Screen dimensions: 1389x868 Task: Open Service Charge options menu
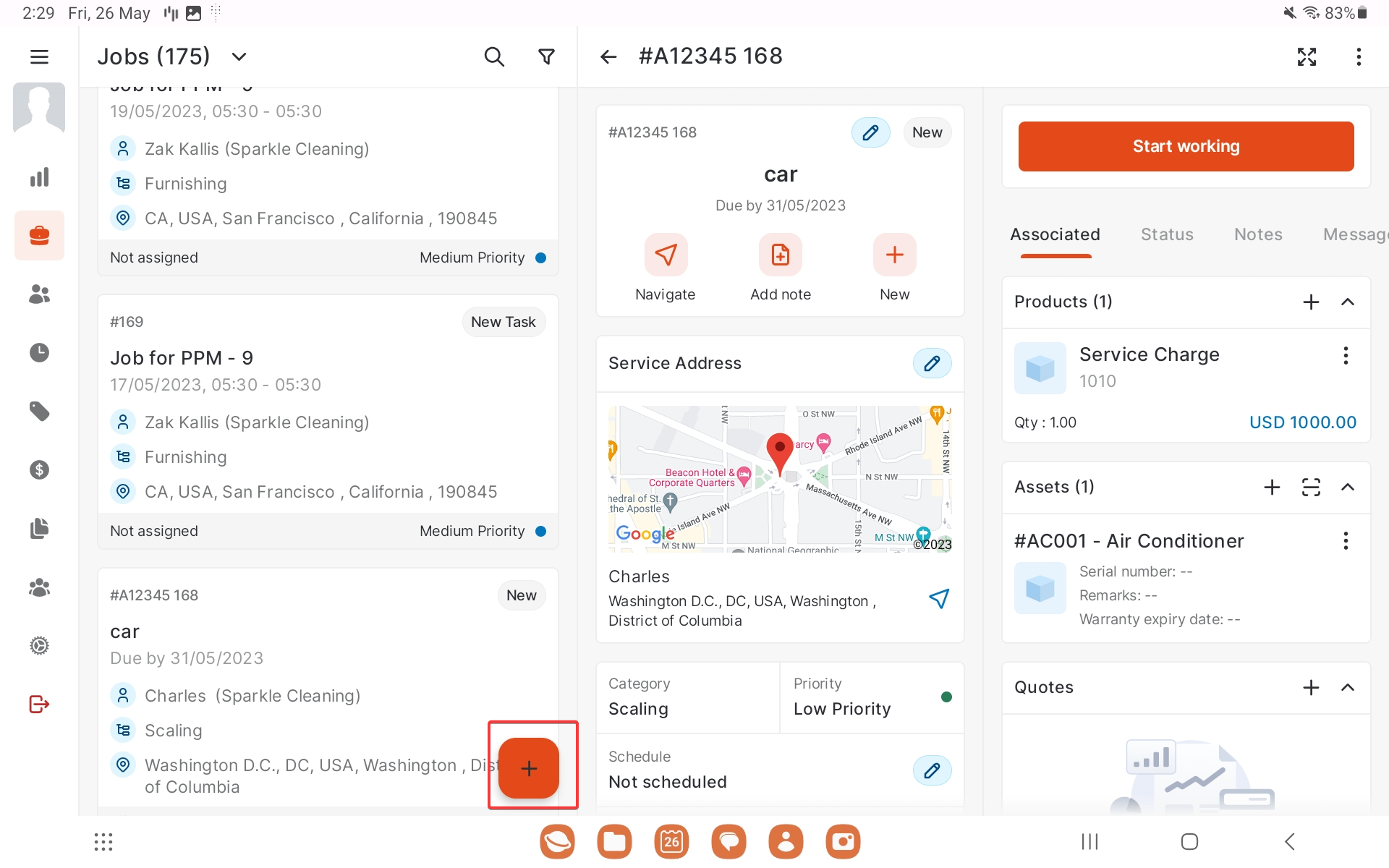point(1346,355)
